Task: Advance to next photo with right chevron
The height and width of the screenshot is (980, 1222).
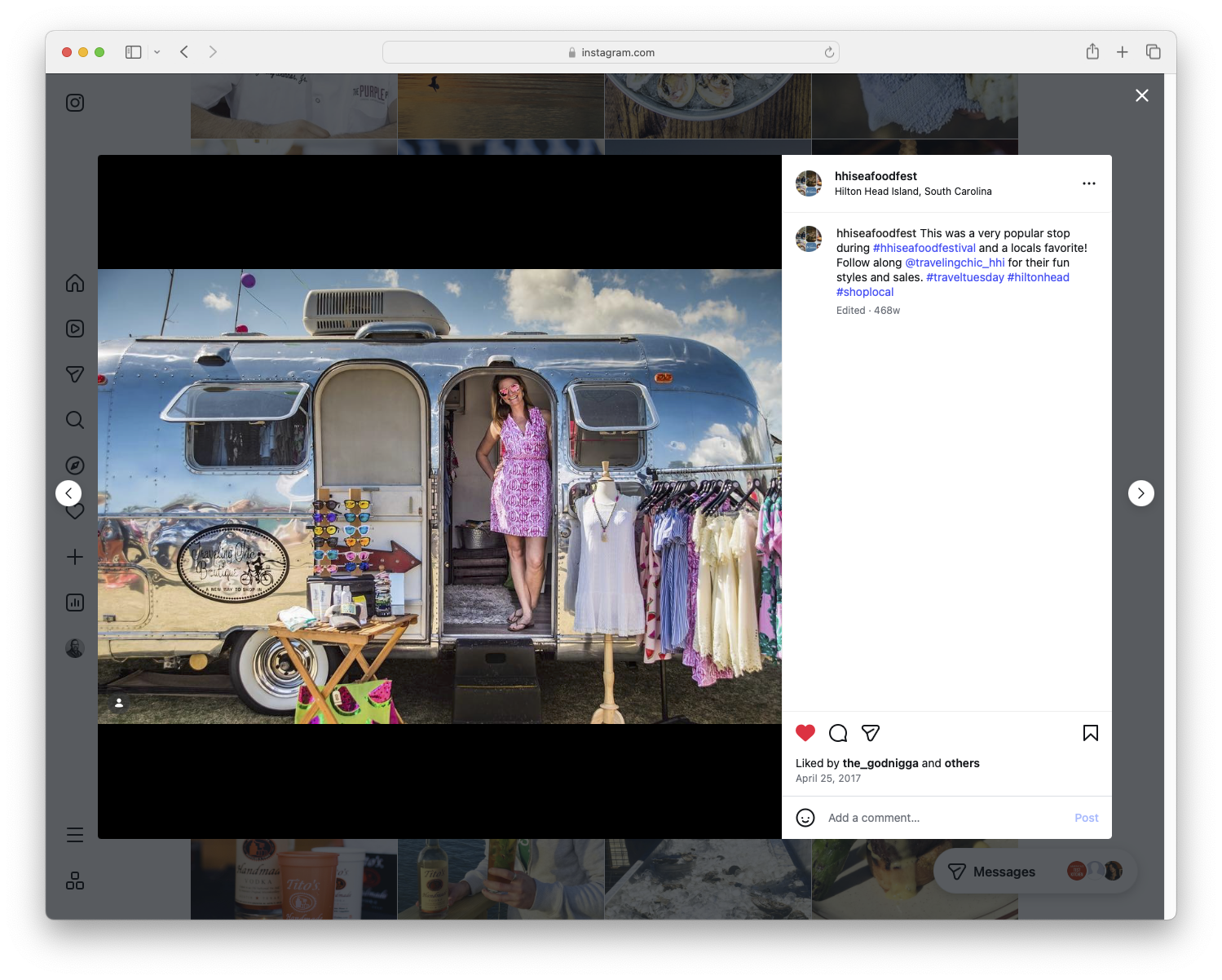Action: [x=1140, y=492]
